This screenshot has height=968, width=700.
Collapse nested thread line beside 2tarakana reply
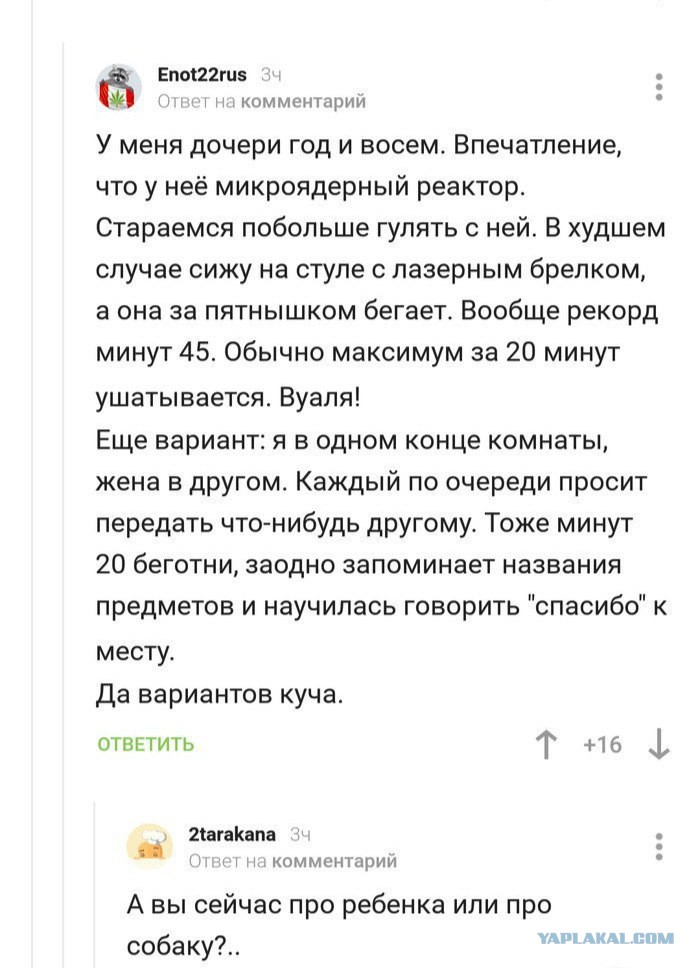(x=95, y=885)
